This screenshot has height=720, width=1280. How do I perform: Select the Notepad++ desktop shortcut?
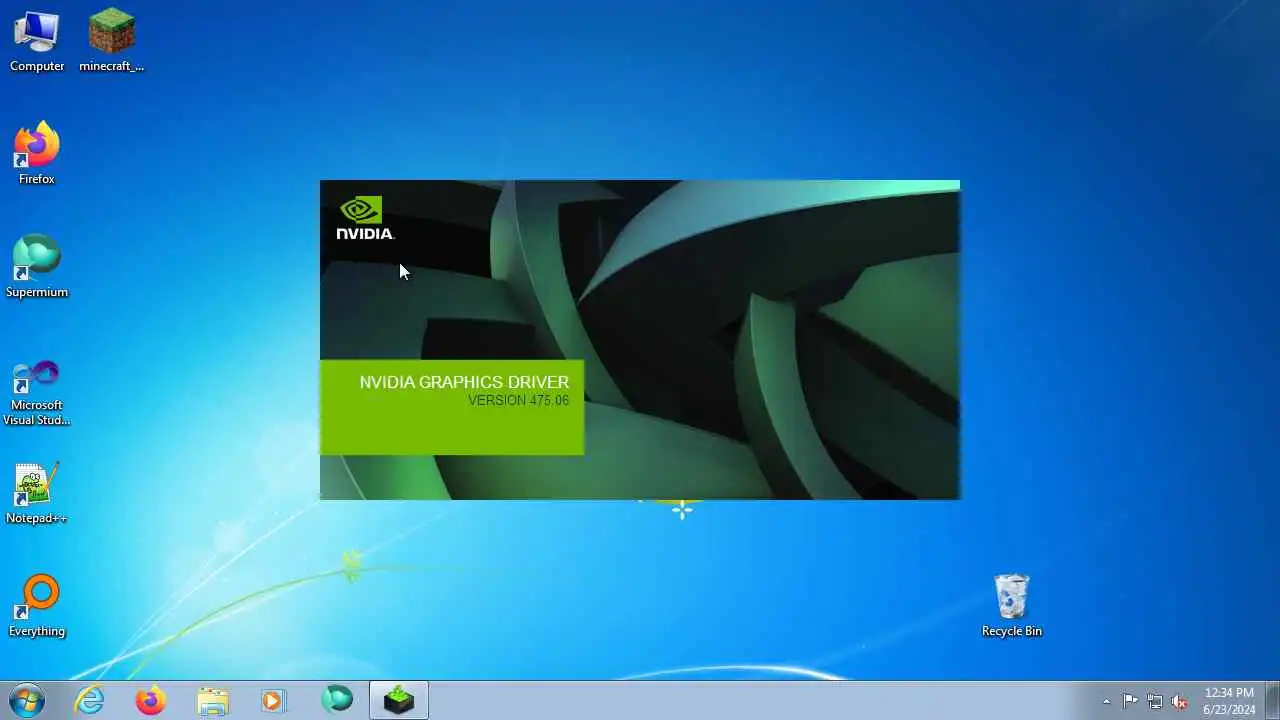coord(37,493)
